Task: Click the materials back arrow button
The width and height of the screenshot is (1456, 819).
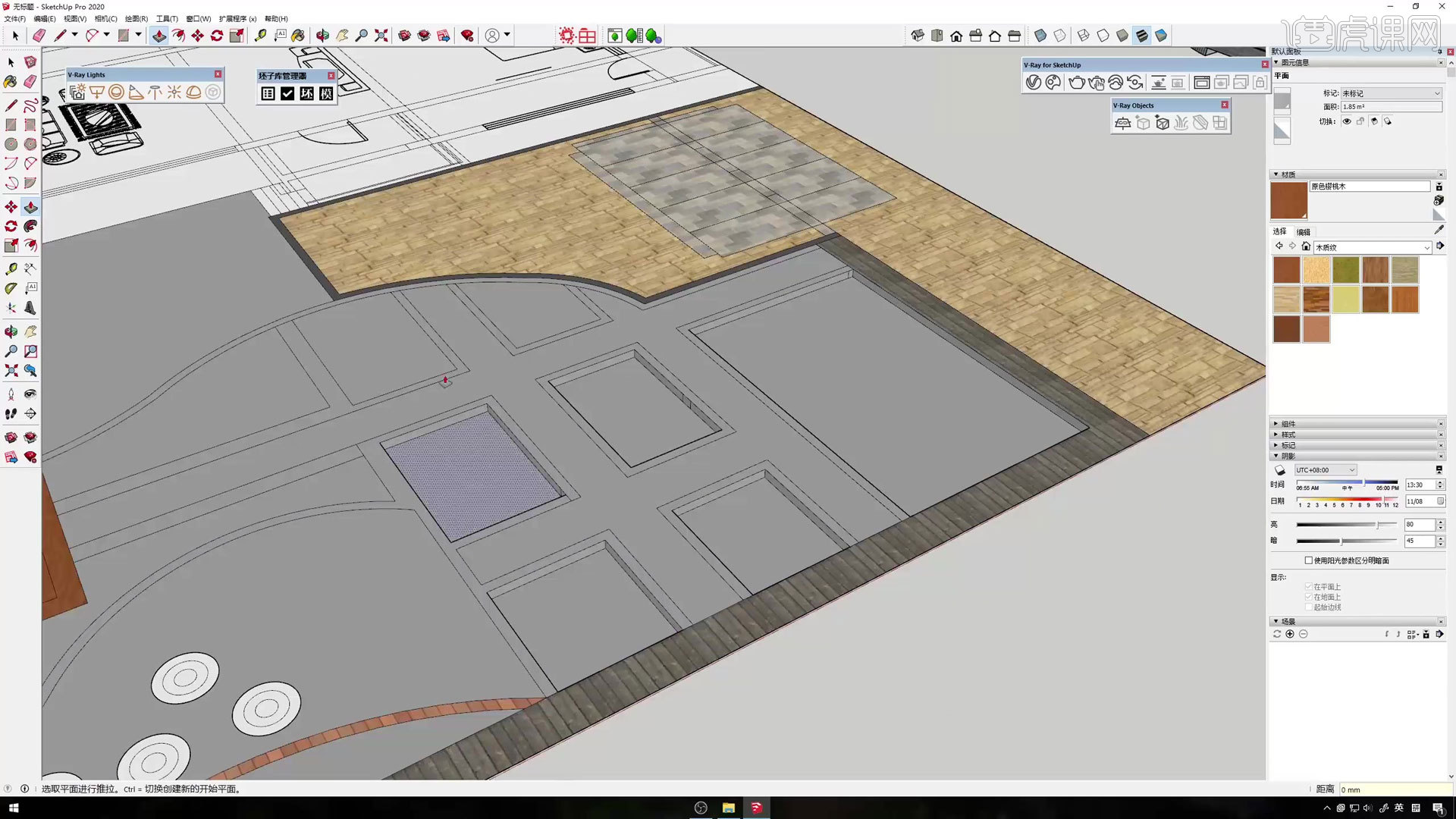Action: tap(1279, 246)
